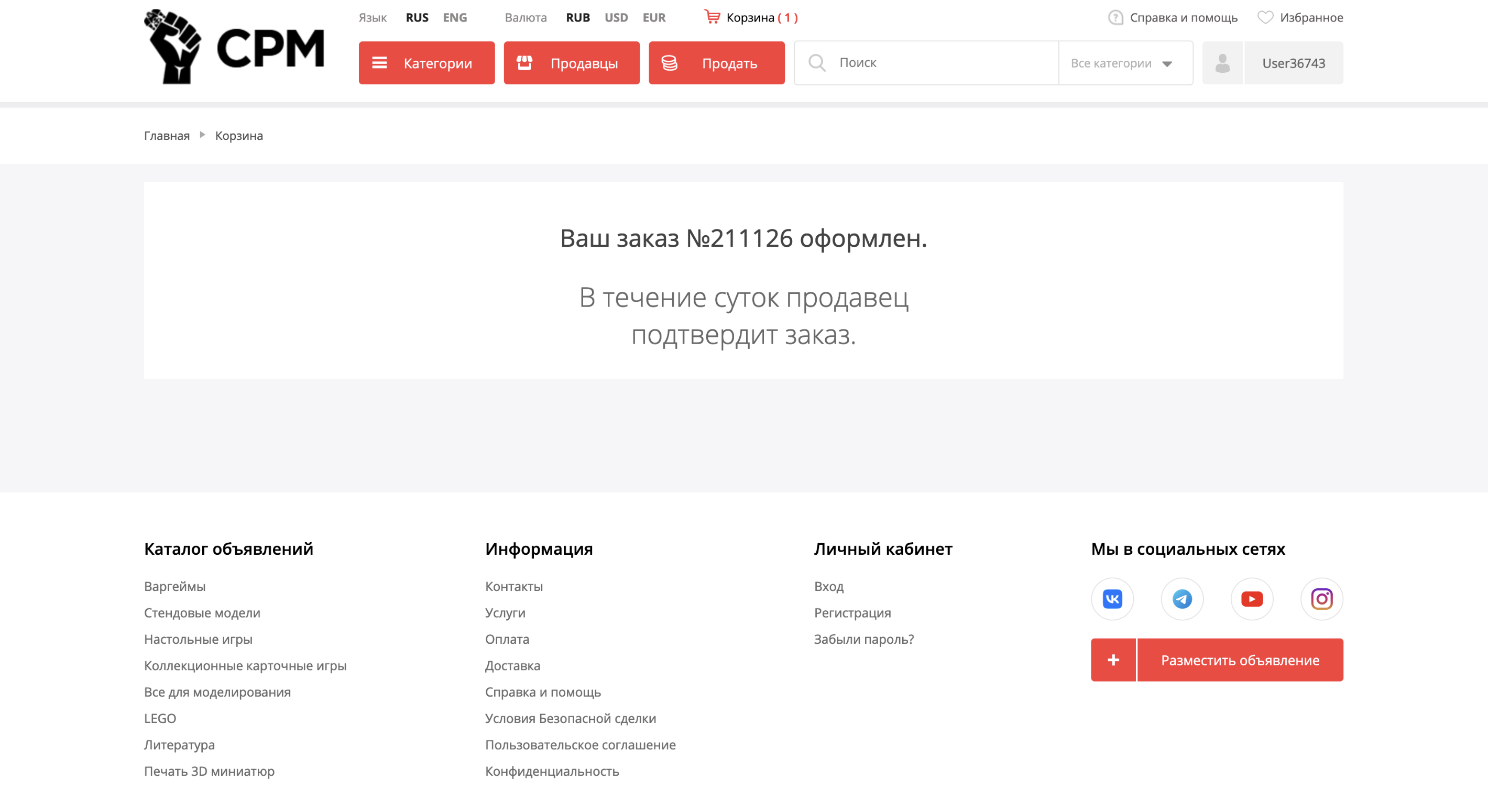Open Печать 3D миниатюр link

click(x=209, y=771)
